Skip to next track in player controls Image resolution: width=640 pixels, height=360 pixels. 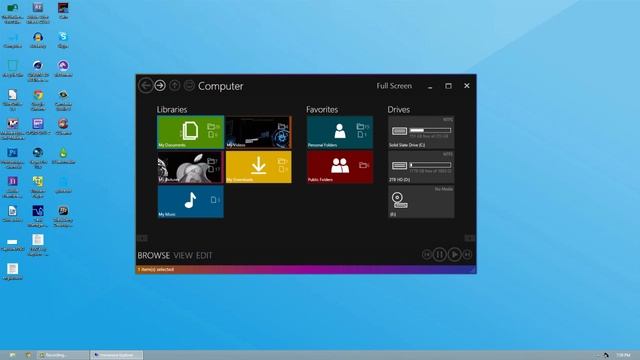point(467,255)
